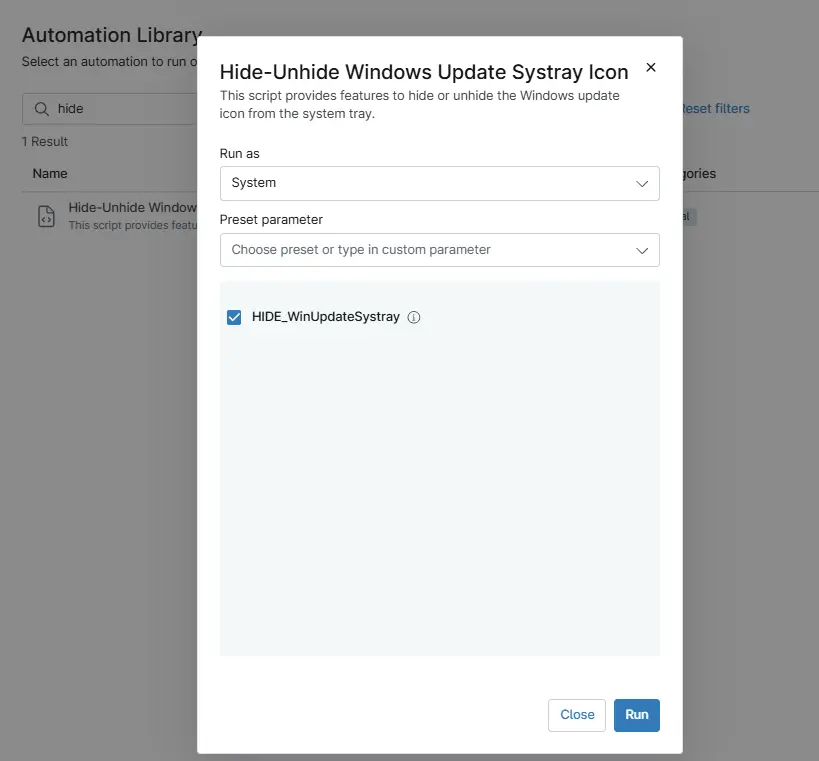Click the gray category tag badge

pyautogui.click(x=689, y=216)
